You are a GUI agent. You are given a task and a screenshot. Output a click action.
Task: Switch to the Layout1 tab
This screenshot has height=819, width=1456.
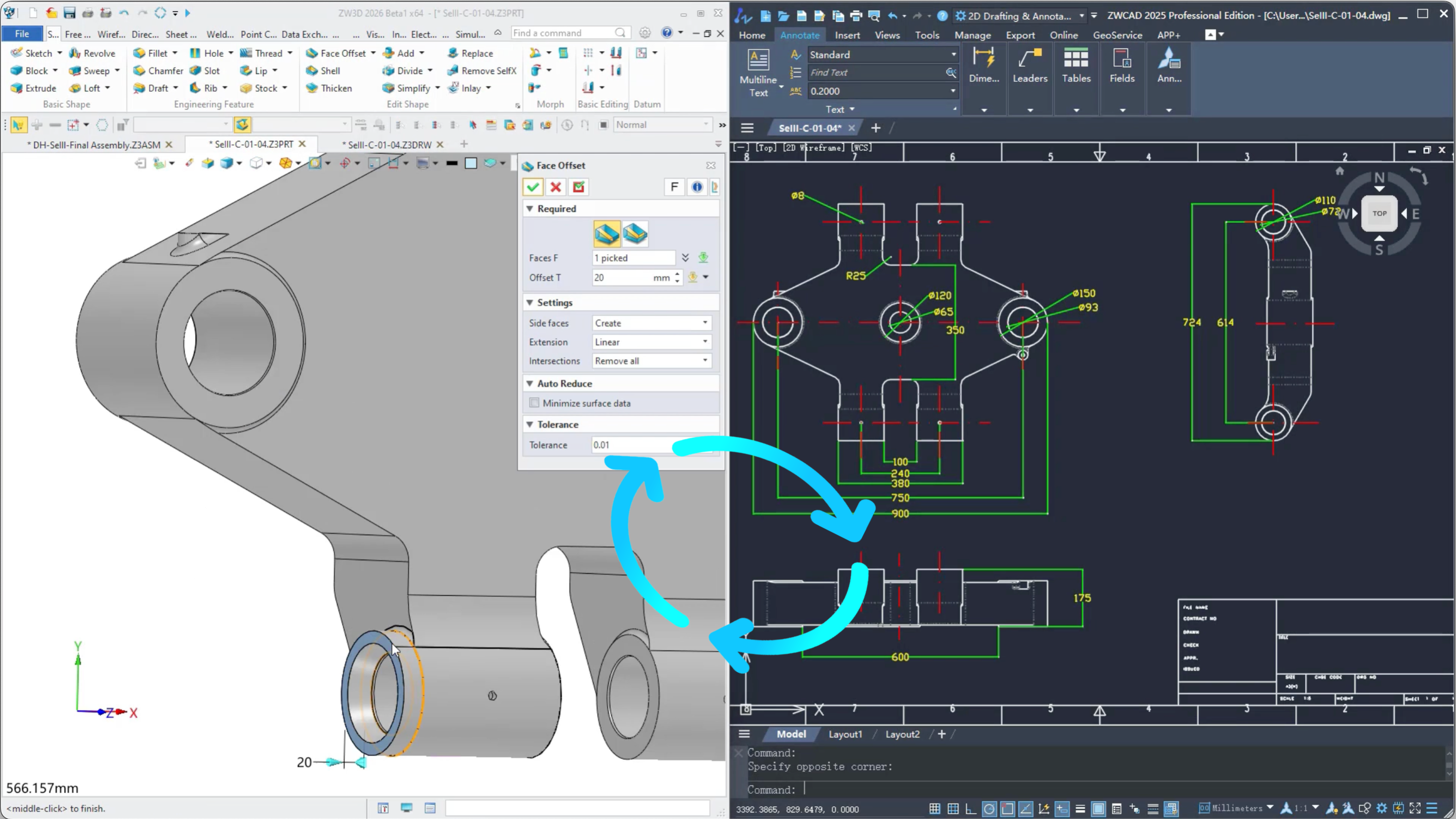pos(845,734)
